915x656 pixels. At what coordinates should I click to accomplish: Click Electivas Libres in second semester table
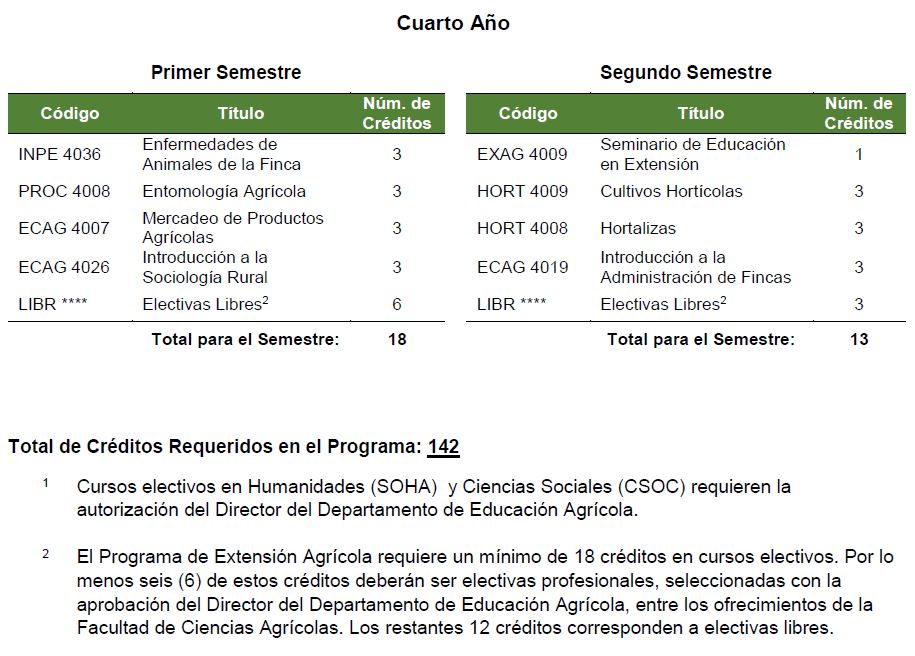click(x=663, y=304)
